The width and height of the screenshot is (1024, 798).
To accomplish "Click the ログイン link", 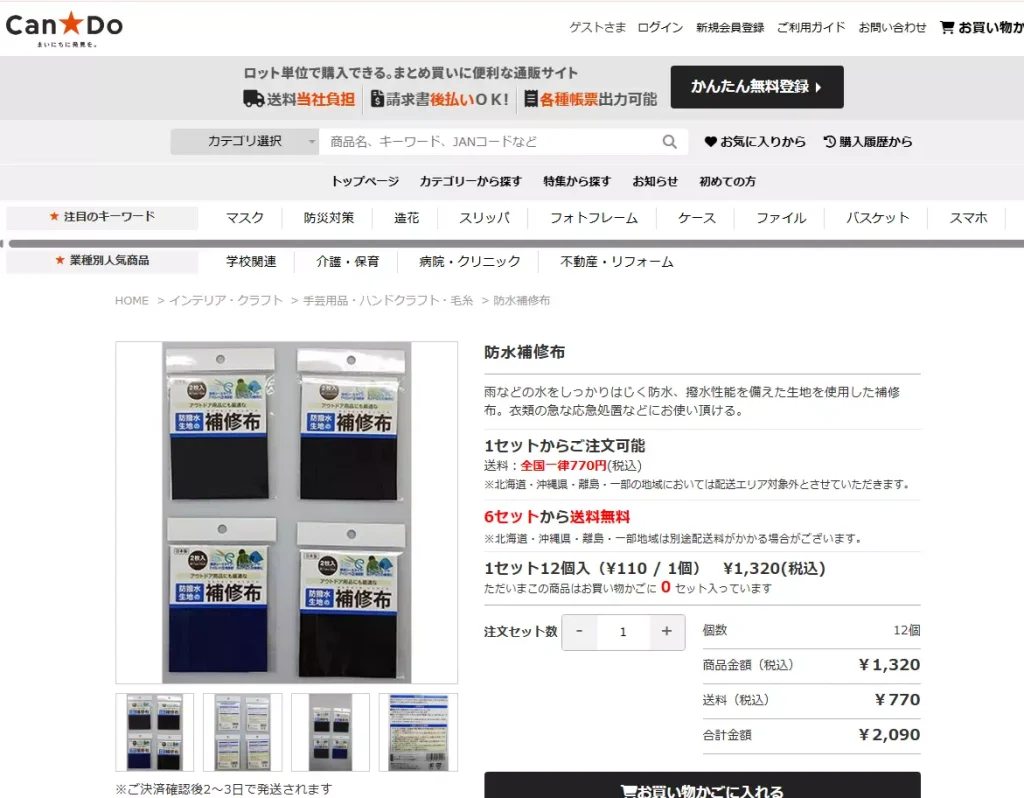I will tap(659, 27).
